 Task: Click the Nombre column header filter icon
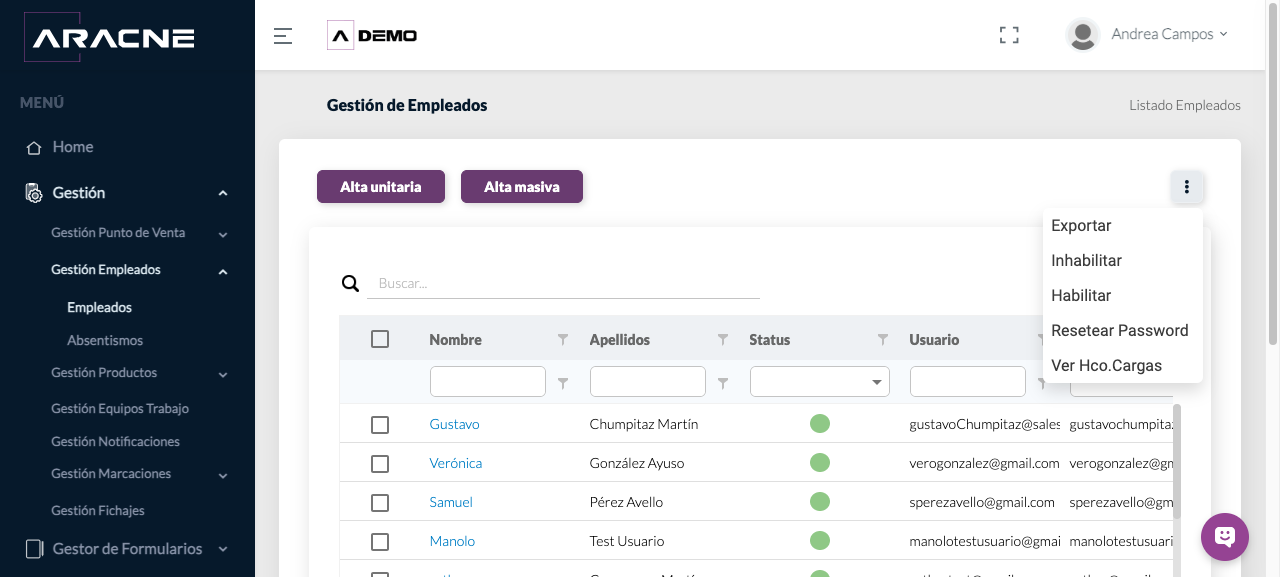tap(563, 340)
